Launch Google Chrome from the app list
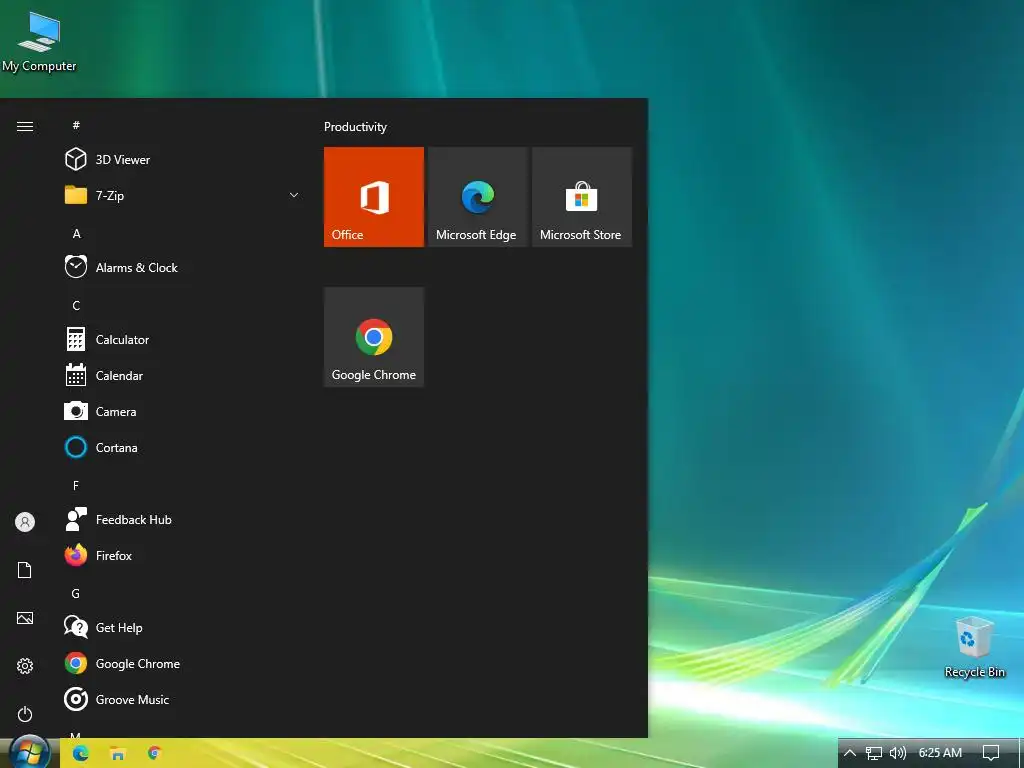The image size is (1024, 768). tap(180, 664)
